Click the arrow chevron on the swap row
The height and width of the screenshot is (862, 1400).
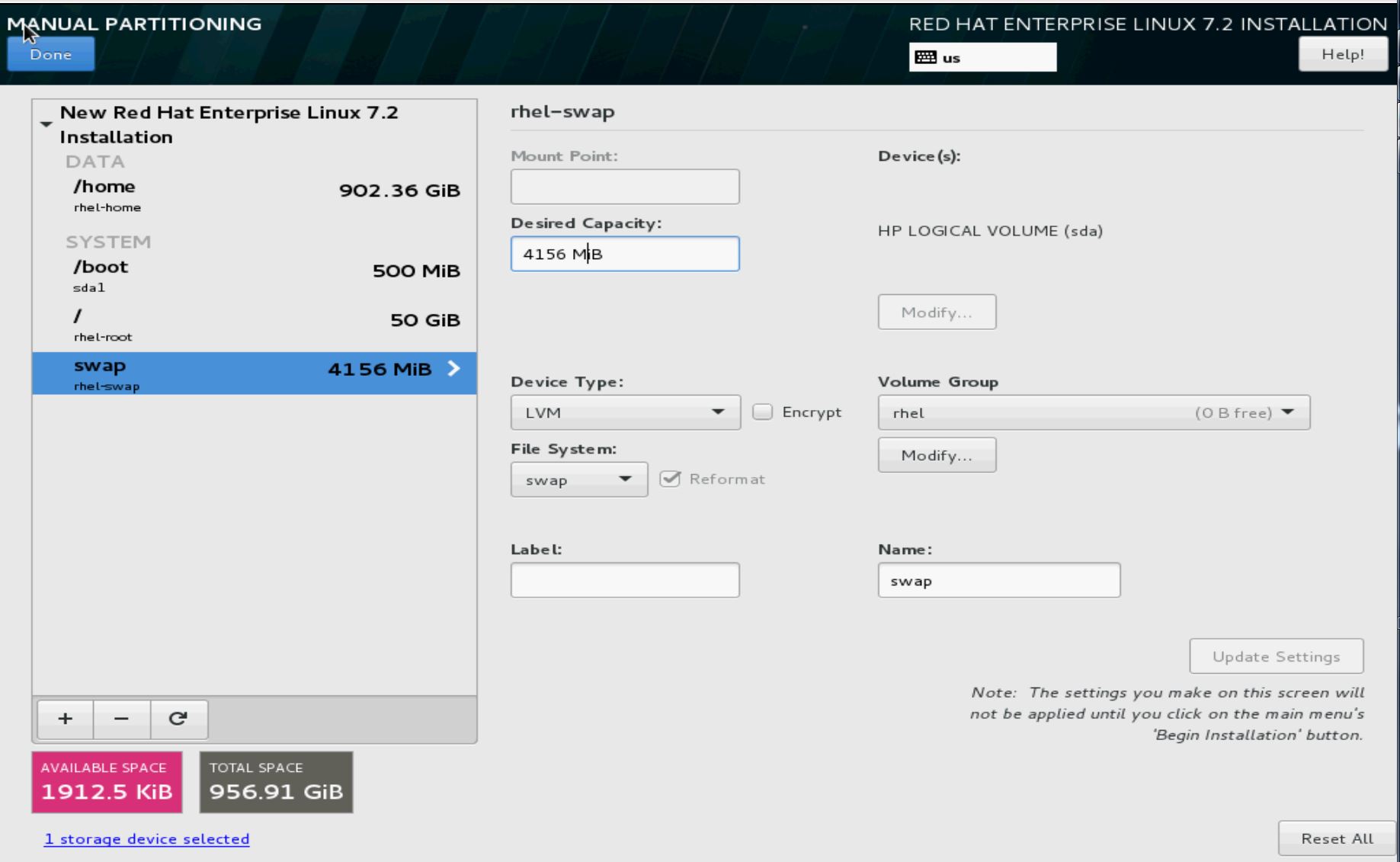point(454,368)
